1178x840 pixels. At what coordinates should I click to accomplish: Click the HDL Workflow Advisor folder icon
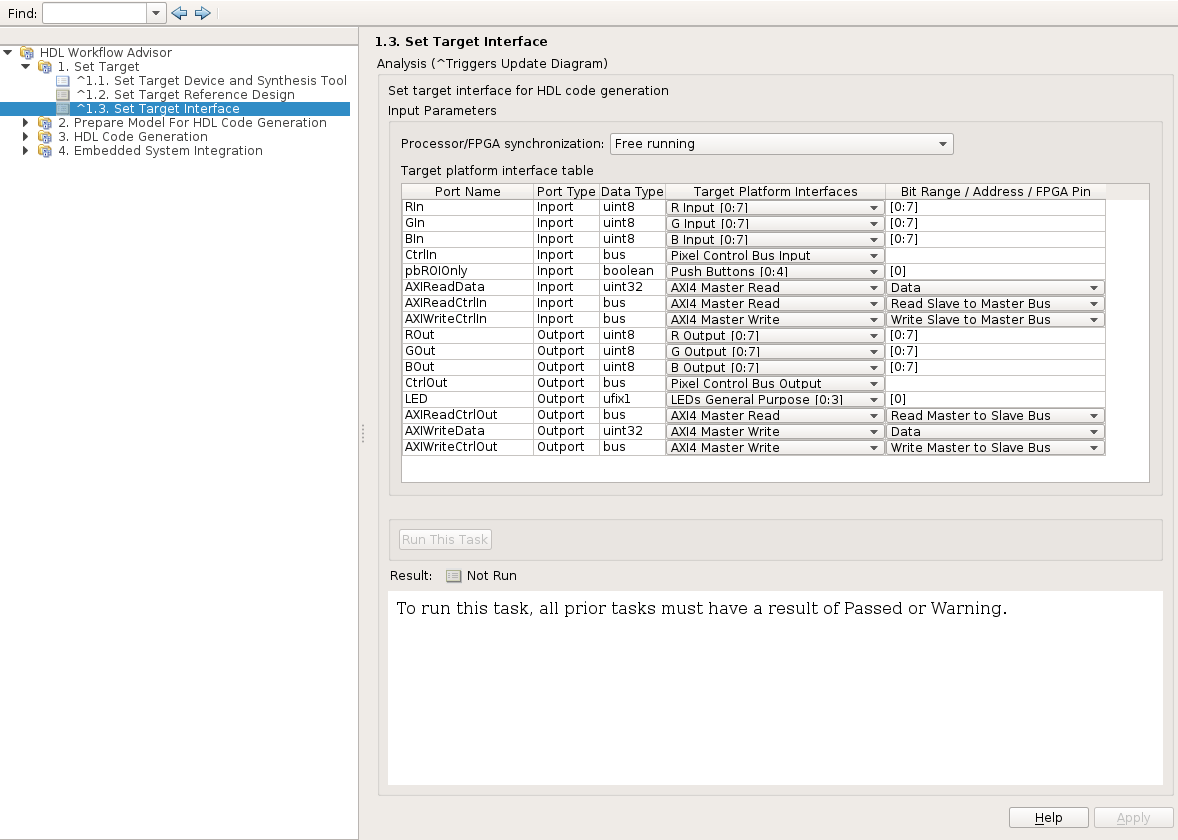[x=27, y=53]
